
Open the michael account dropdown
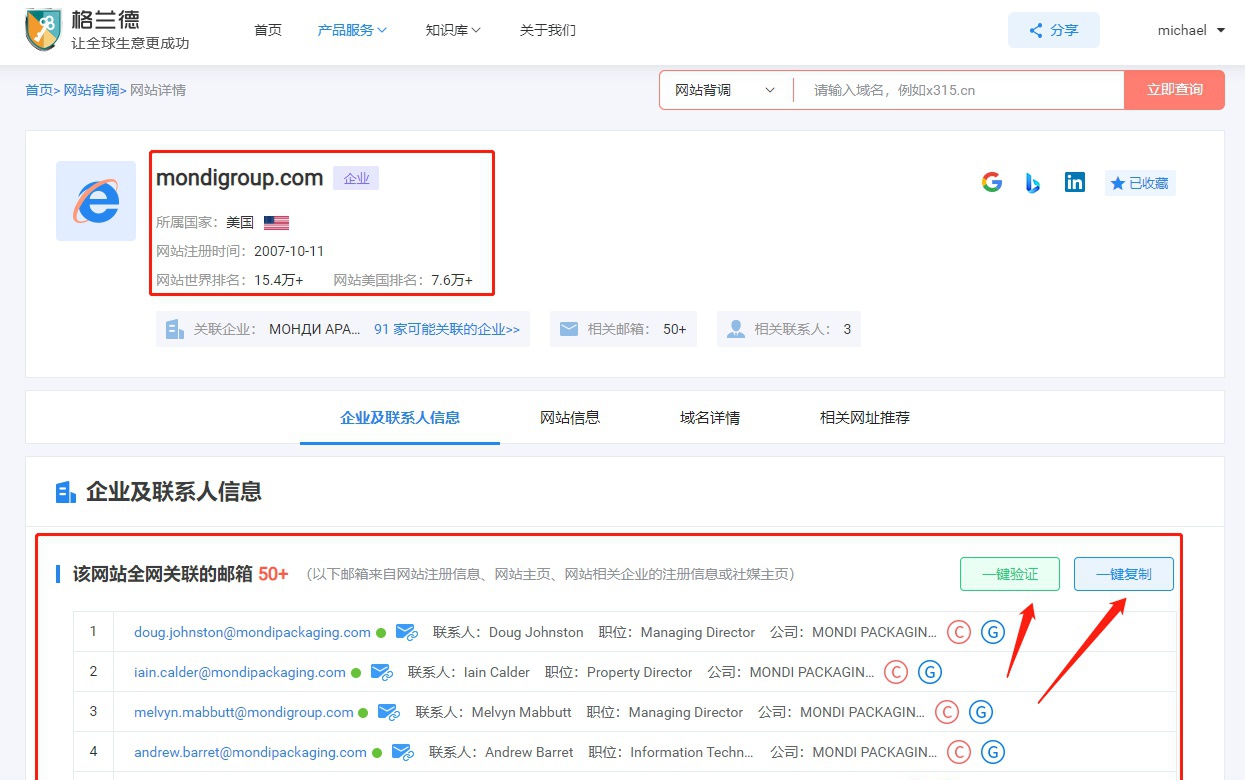[x=1192, y=30]
